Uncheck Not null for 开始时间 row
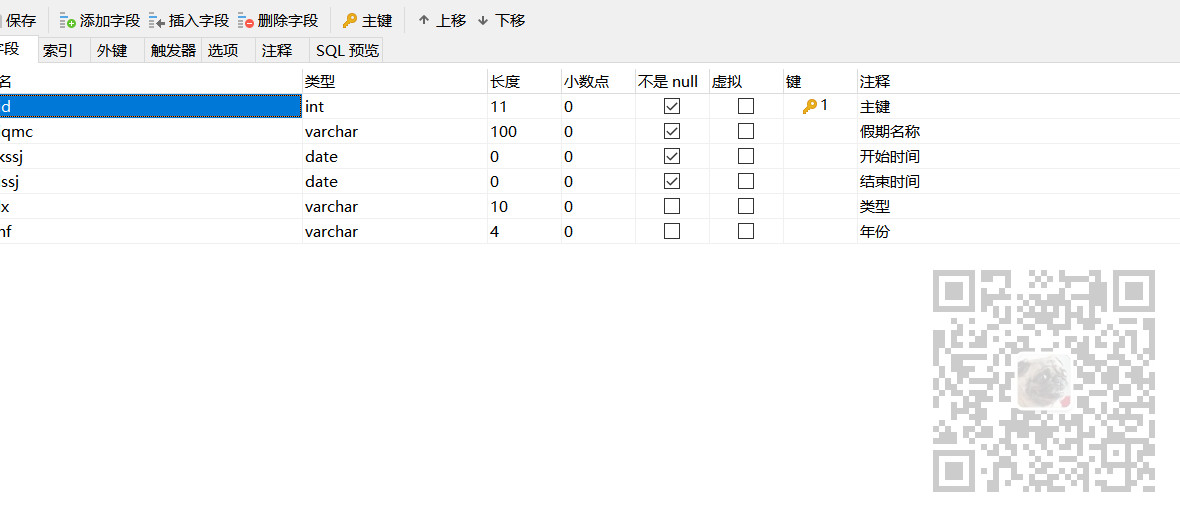The image size is (1180, 516). [672, 156]
